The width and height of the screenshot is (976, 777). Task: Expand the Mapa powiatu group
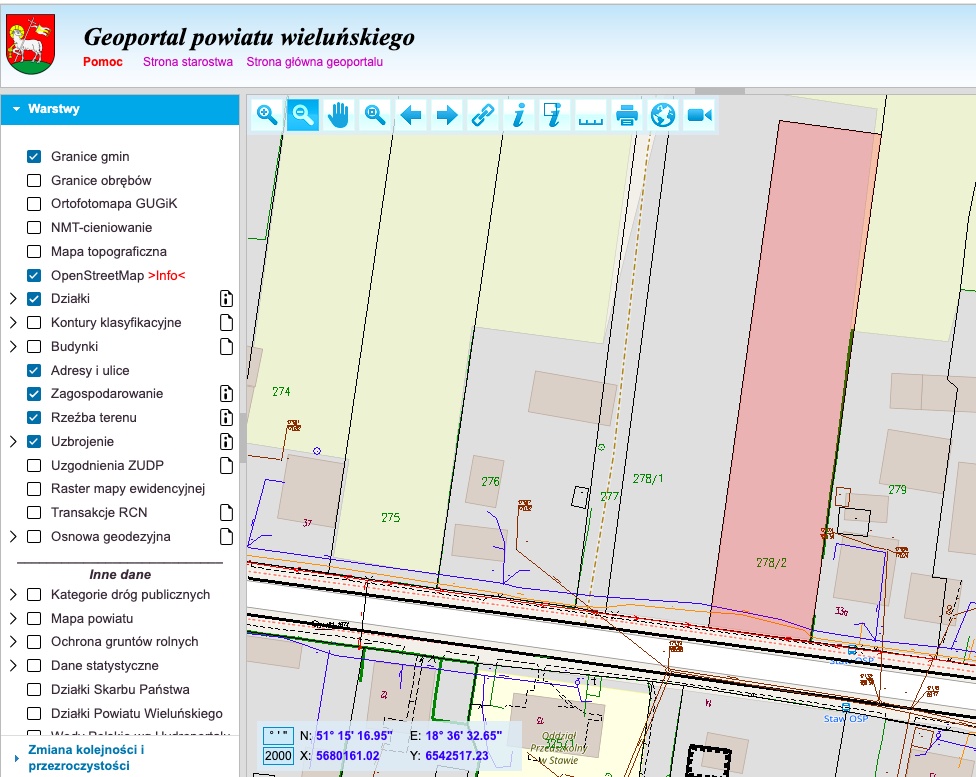tap(13, 618)
